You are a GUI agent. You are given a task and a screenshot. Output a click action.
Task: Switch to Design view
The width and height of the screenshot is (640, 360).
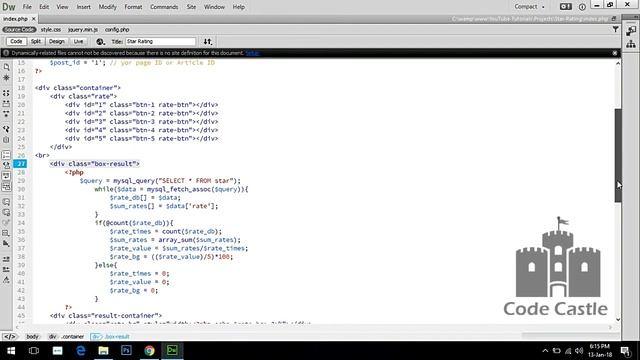coord(57,42)
